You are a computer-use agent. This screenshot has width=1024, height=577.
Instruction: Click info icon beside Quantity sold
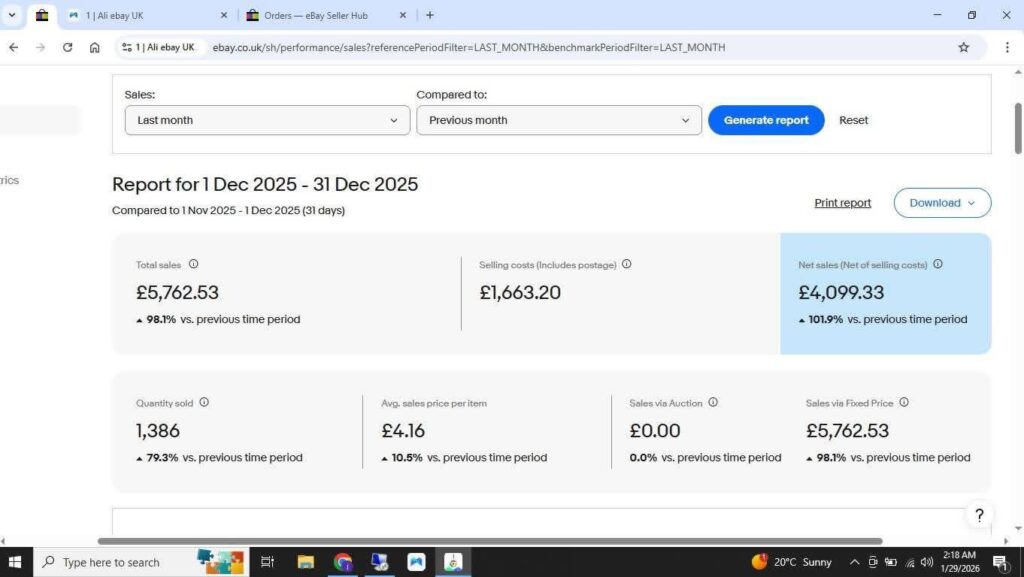204,403
